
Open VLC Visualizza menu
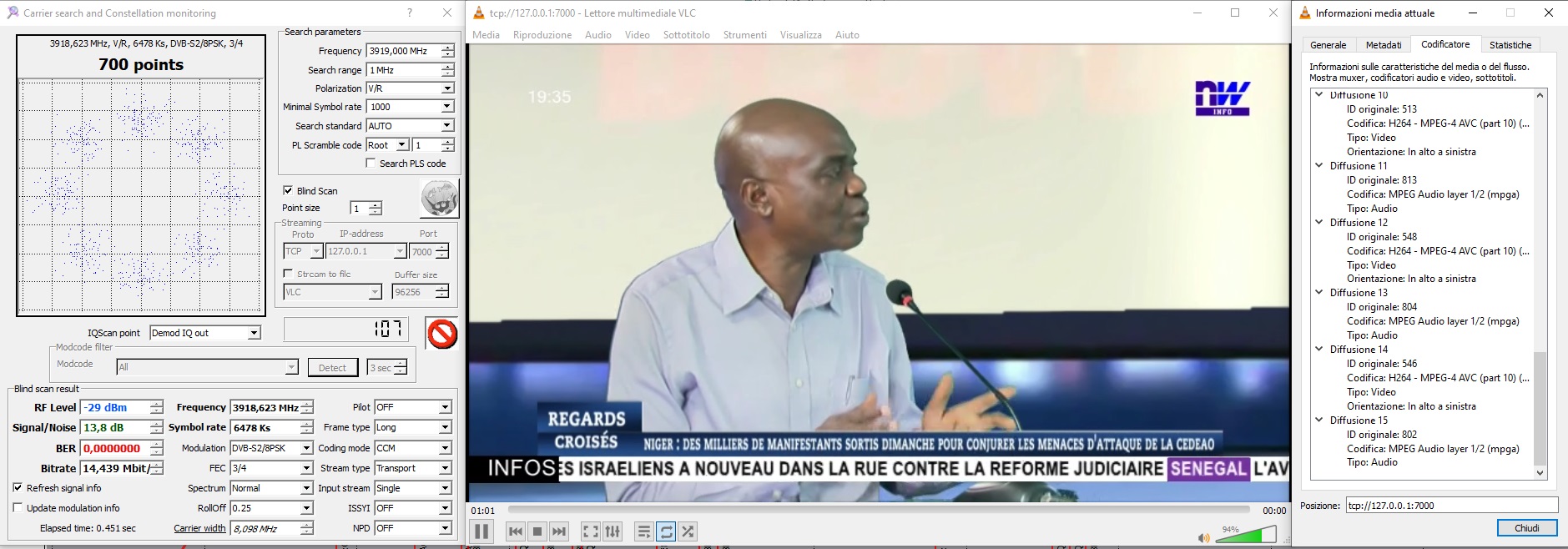[x=801, y=35]
